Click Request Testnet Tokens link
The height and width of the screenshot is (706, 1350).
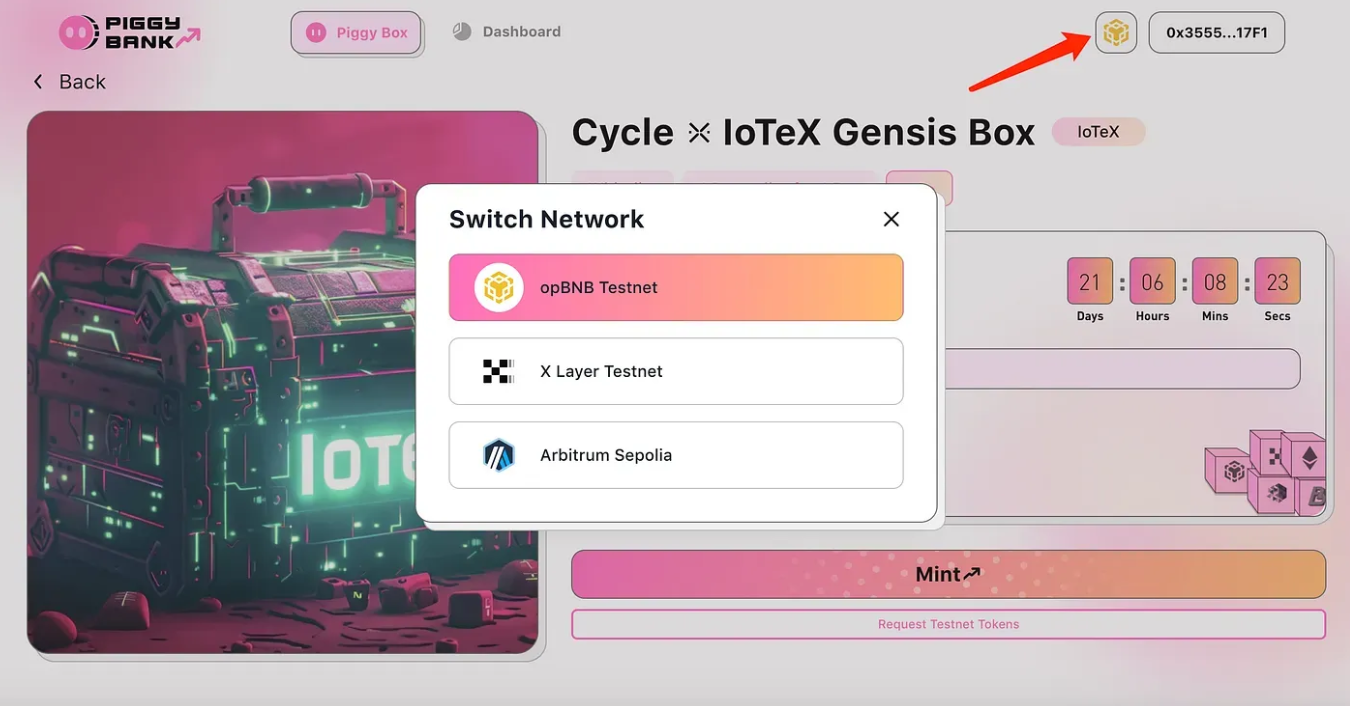tap(948, 624)
